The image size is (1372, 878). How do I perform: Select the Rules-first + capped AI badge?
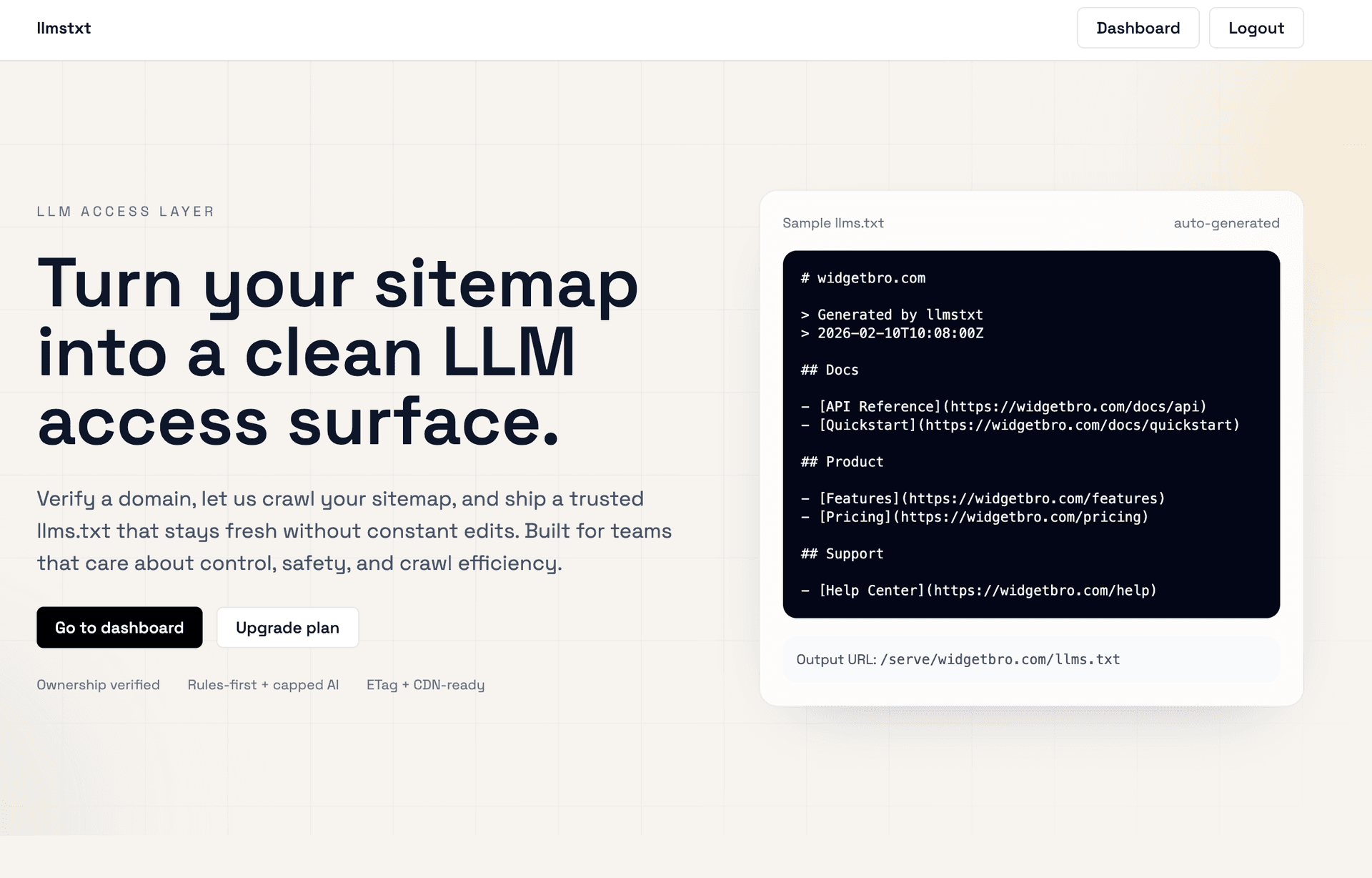pos(263,684)
